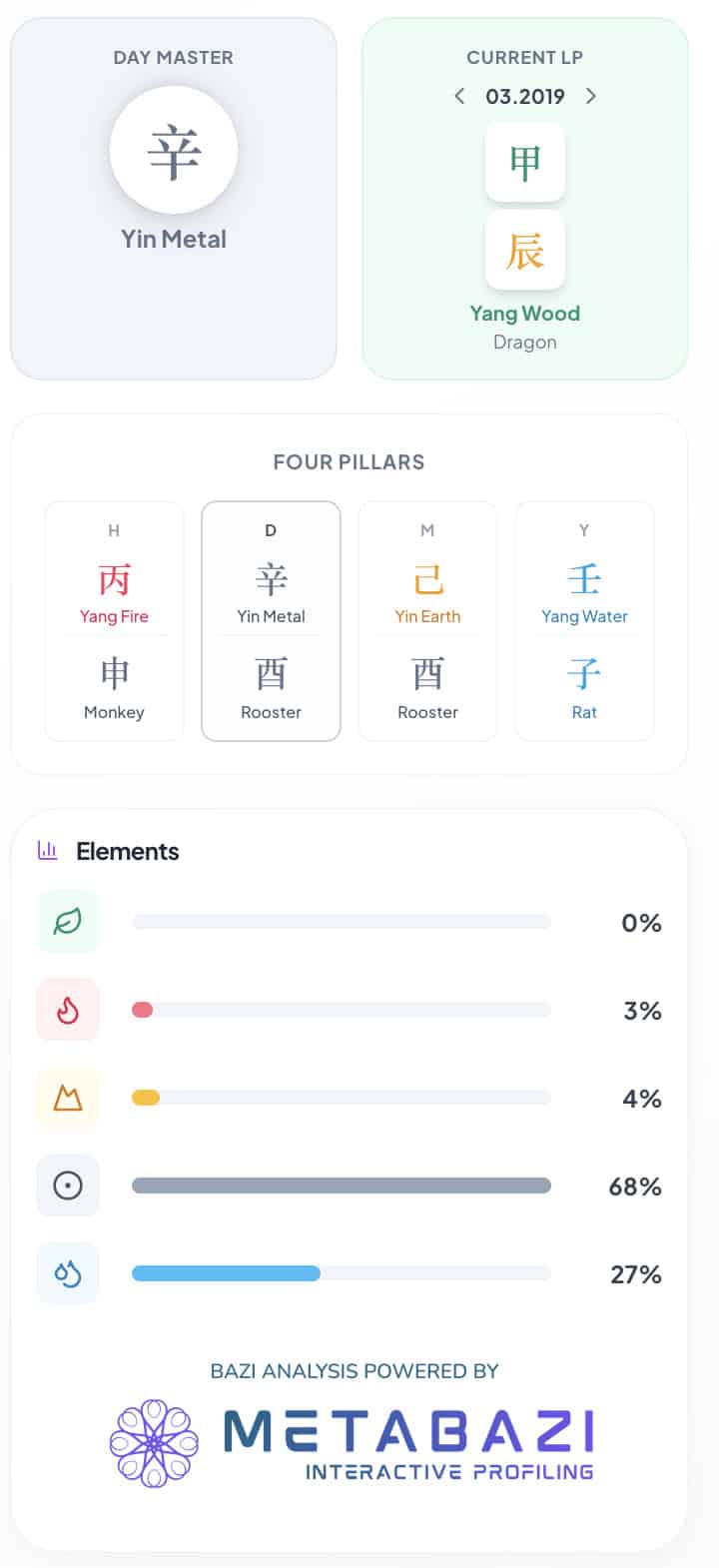Select the Day pillar card
This screenshot has height=1568, width=719.
click(x=271, y=621)
